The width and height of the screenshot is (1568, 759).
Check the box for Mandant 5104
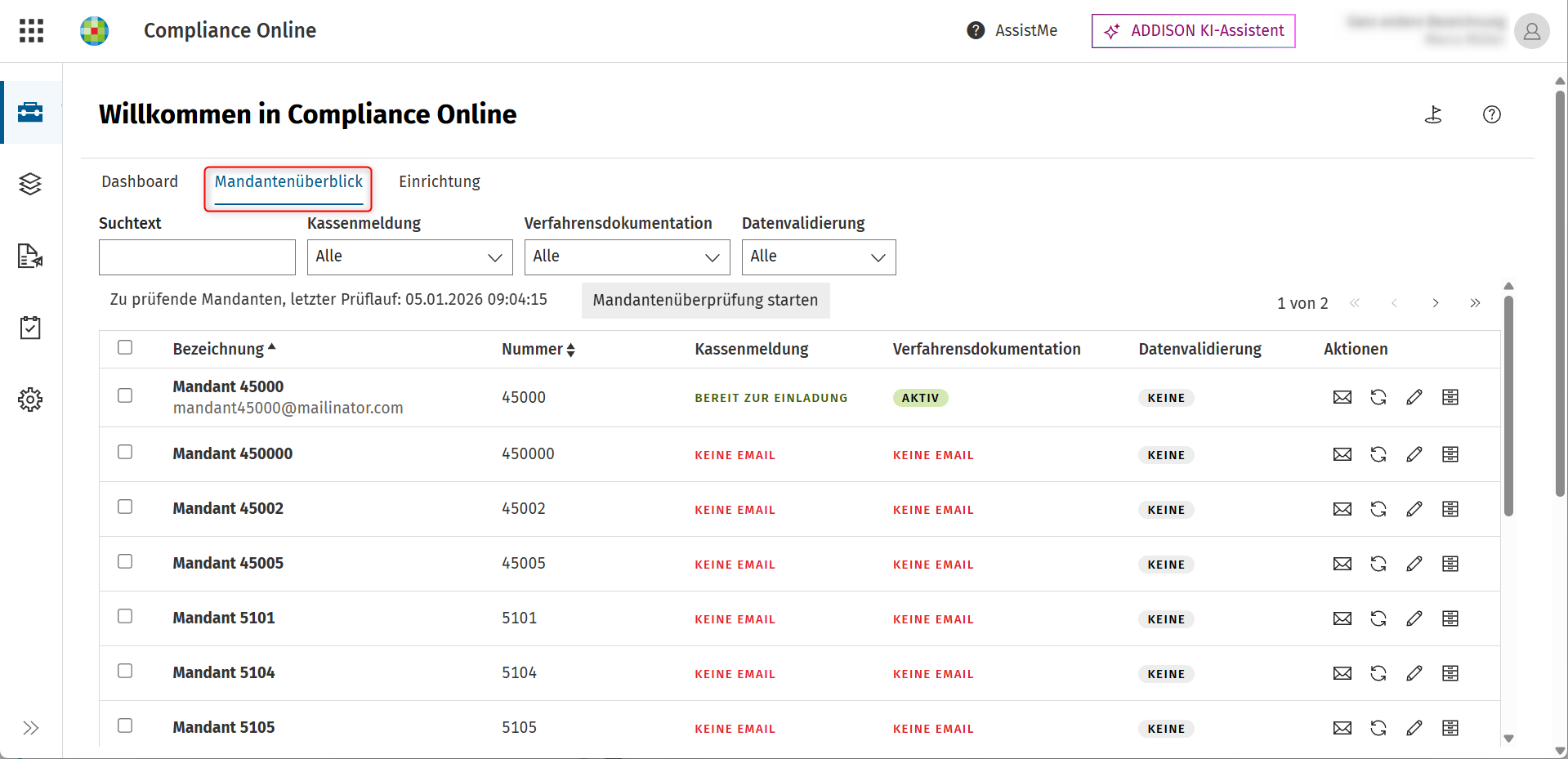[125, 671]
